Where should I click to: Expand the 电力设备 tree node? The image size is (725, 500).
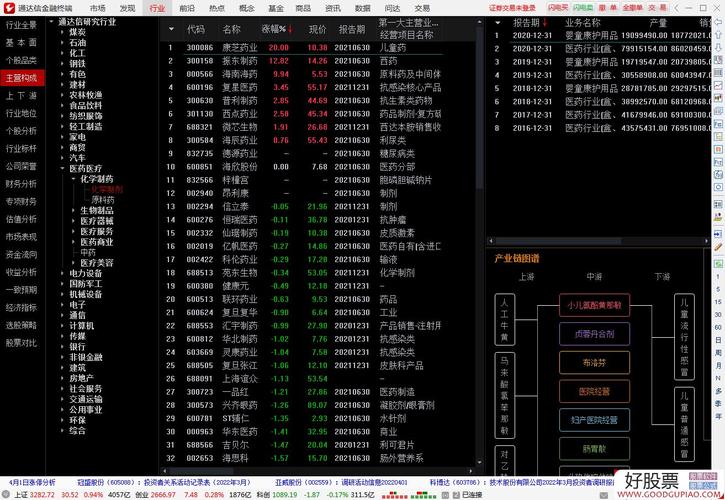coord(62,273)
